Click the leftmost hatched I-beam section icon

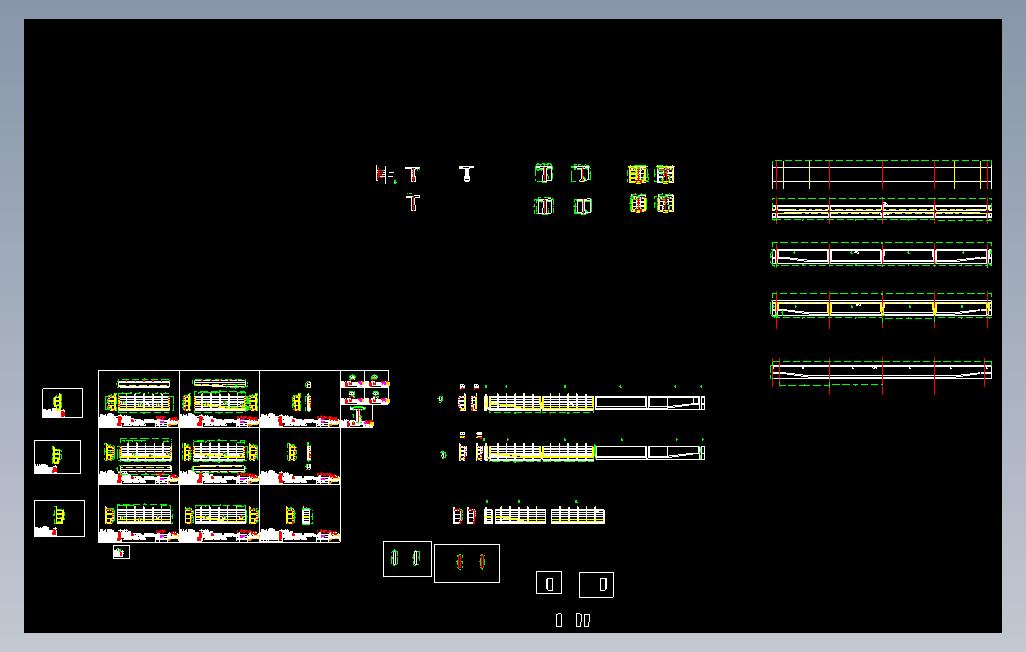pyautogui.click(x=383, y=175)
